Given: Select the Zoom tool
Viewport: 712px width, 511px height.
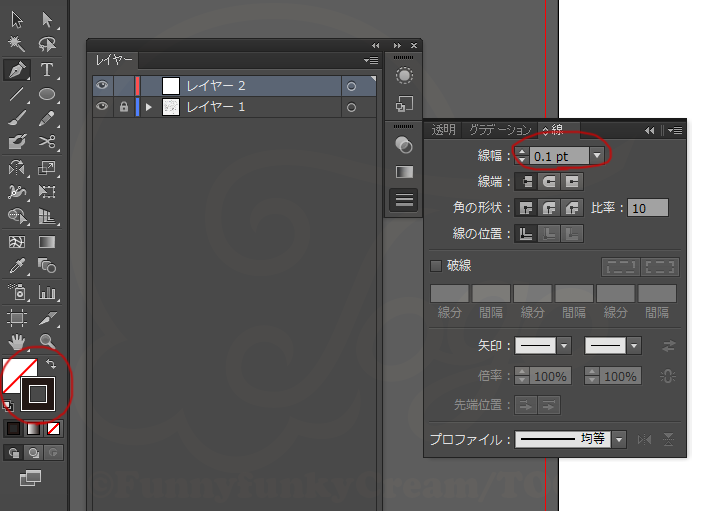Looking at the screenshot, I should point(47,341).
